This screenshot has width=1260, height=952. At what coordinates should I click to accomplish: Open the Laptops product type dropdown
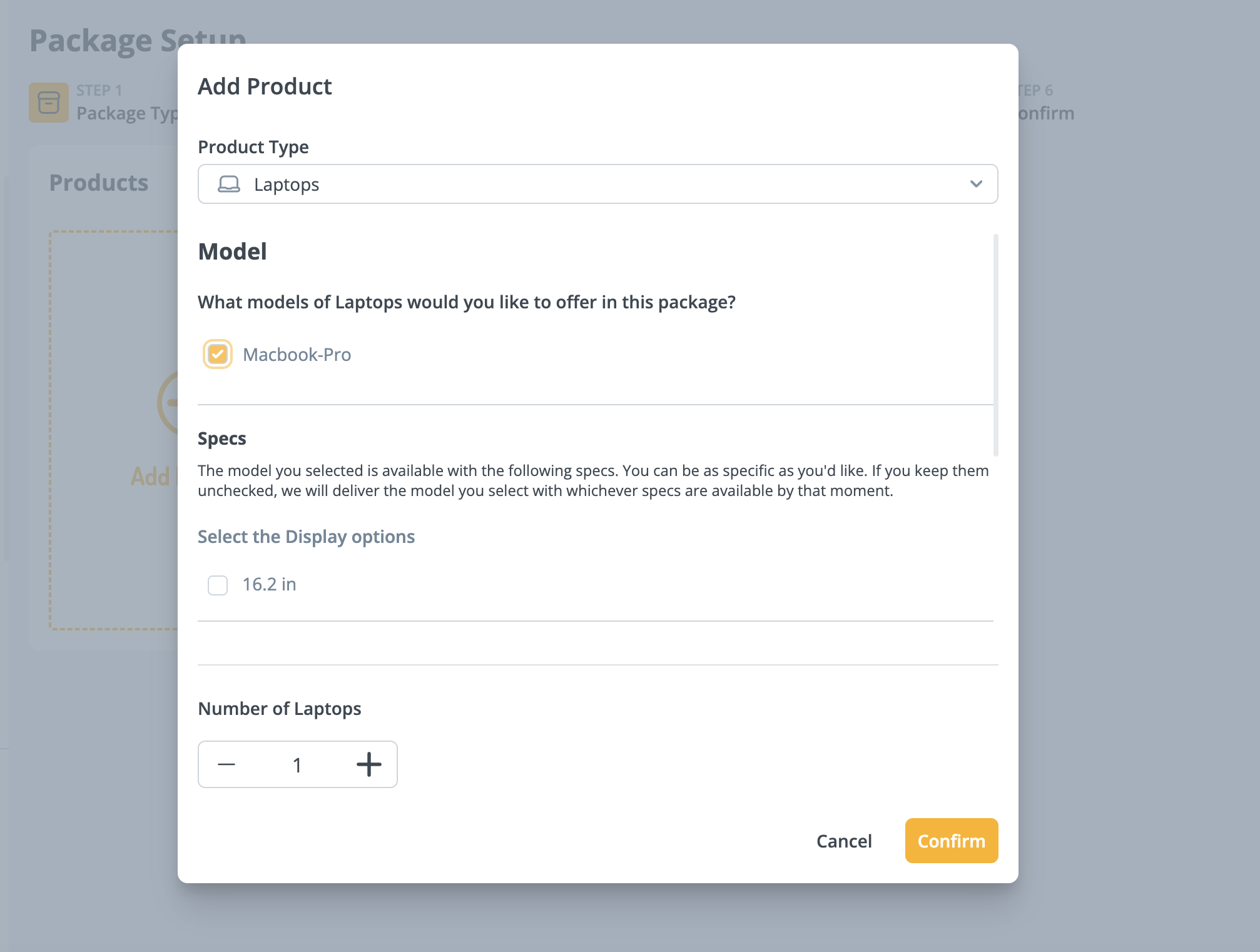pos(598,184)
